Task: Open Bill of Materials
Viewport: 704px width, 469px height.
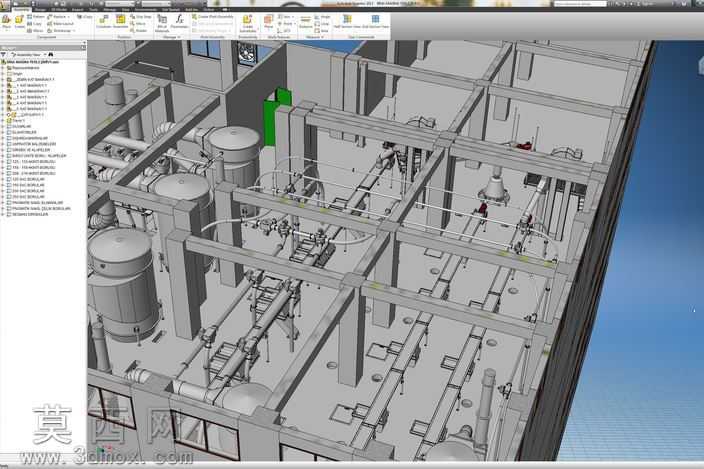Action: tap(162, 23)
